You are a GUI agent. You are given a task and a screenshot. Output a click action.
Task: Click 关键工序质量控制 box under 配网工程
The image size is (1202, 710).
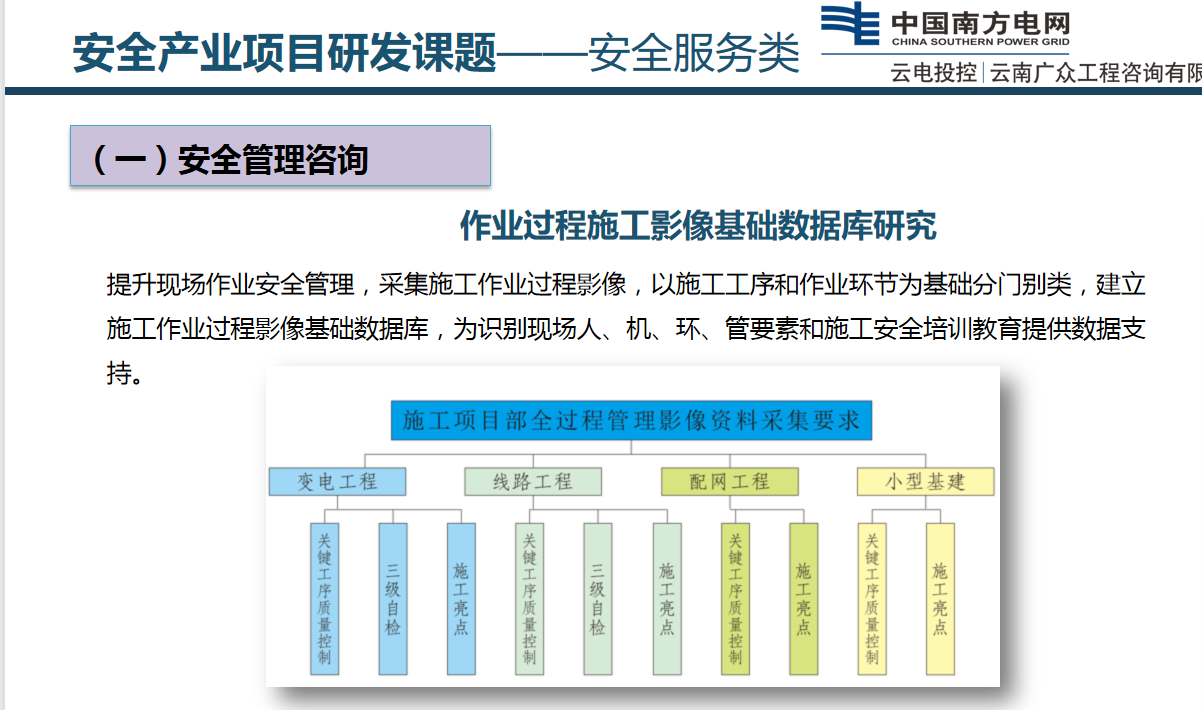coord(736,598)
